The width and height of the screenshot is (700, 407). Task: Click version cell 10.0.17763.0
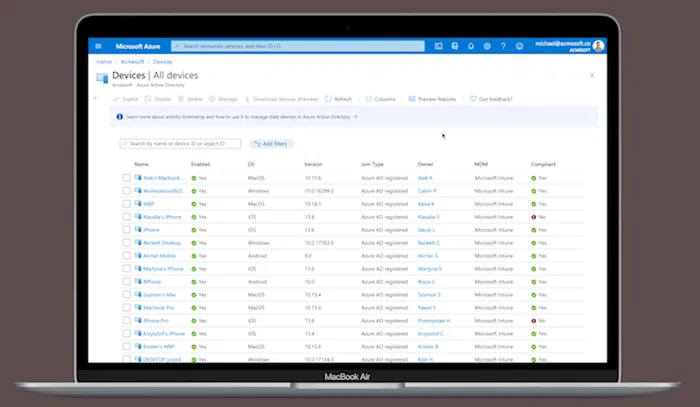[319, 243]
